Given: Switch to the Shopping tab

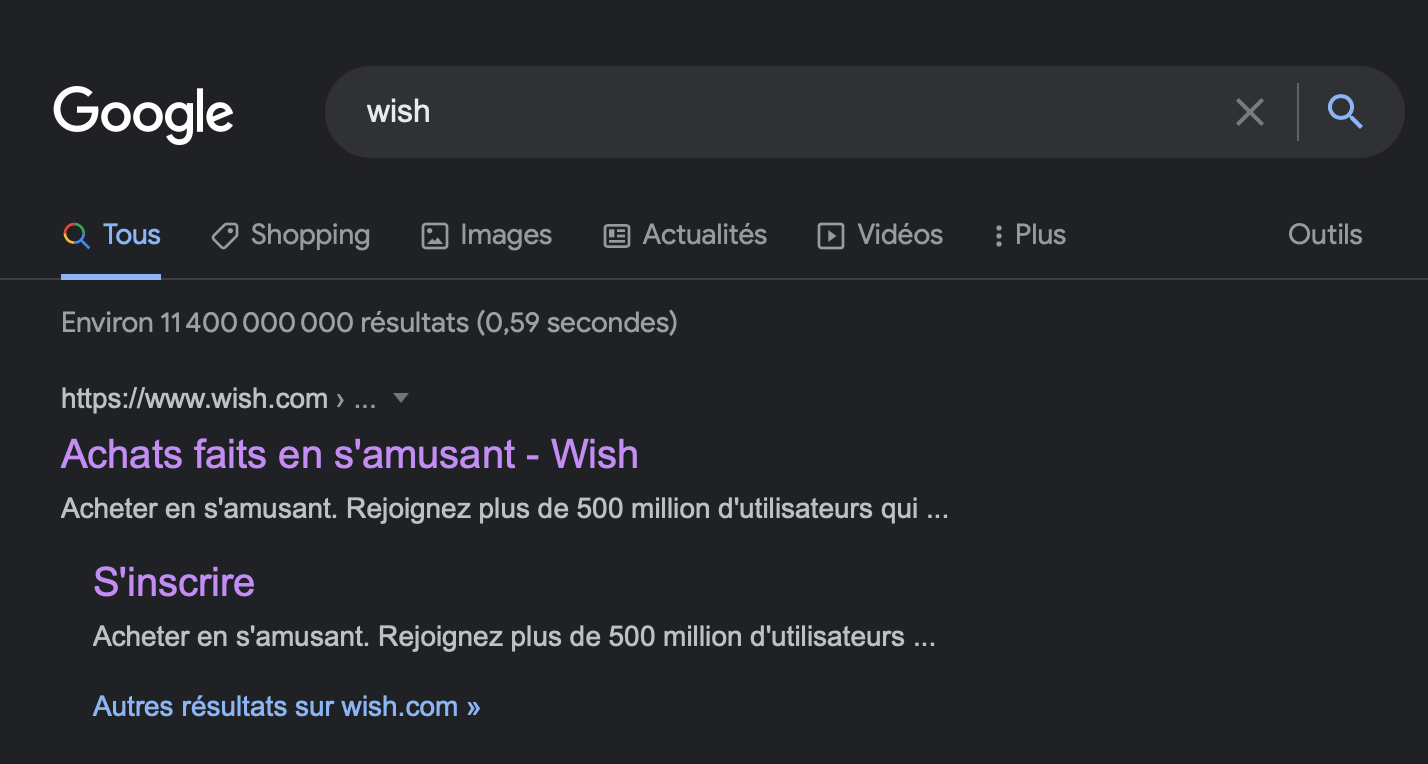Looking at the screenshot, I should (310, 234).
